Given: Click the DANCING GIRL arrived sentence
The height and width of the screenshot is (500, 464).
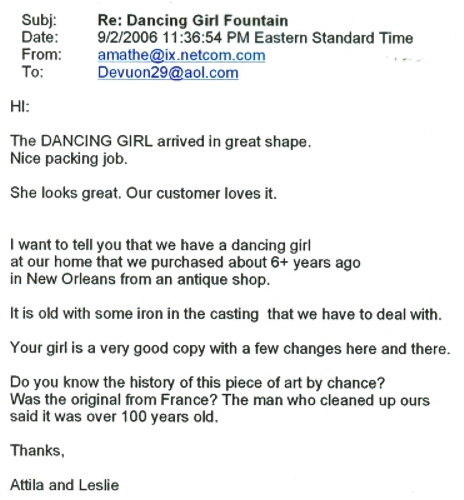Looking at the screenshot, I should click(160, 141).
